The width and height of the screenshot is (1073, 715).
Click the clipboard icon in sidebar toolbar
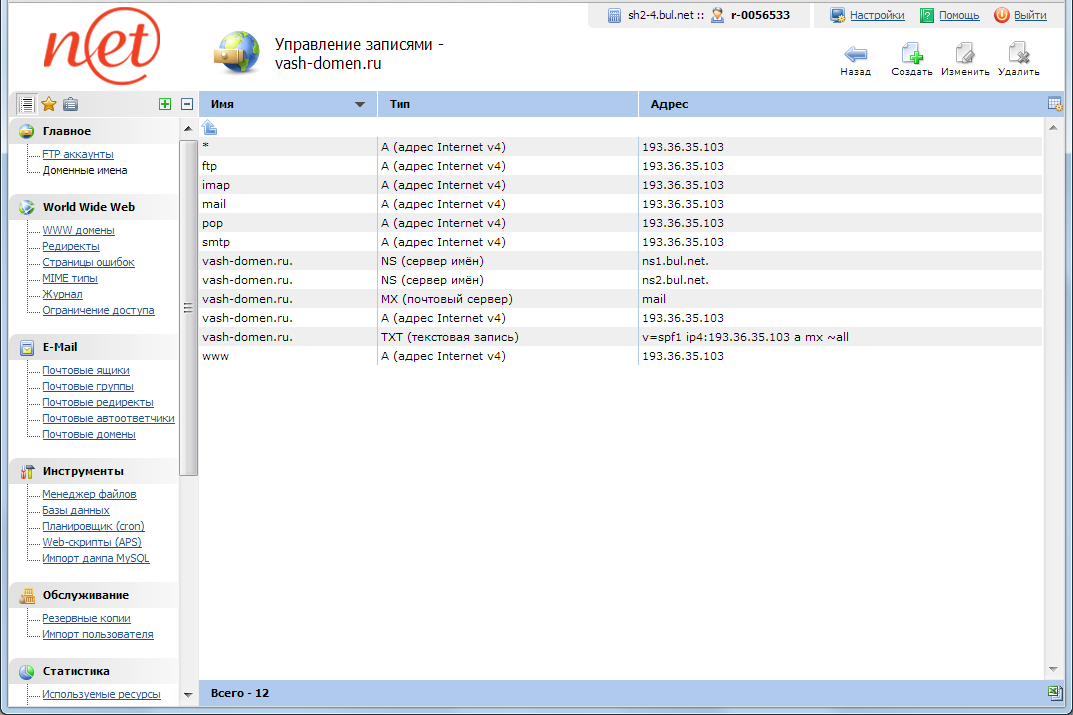70,104
